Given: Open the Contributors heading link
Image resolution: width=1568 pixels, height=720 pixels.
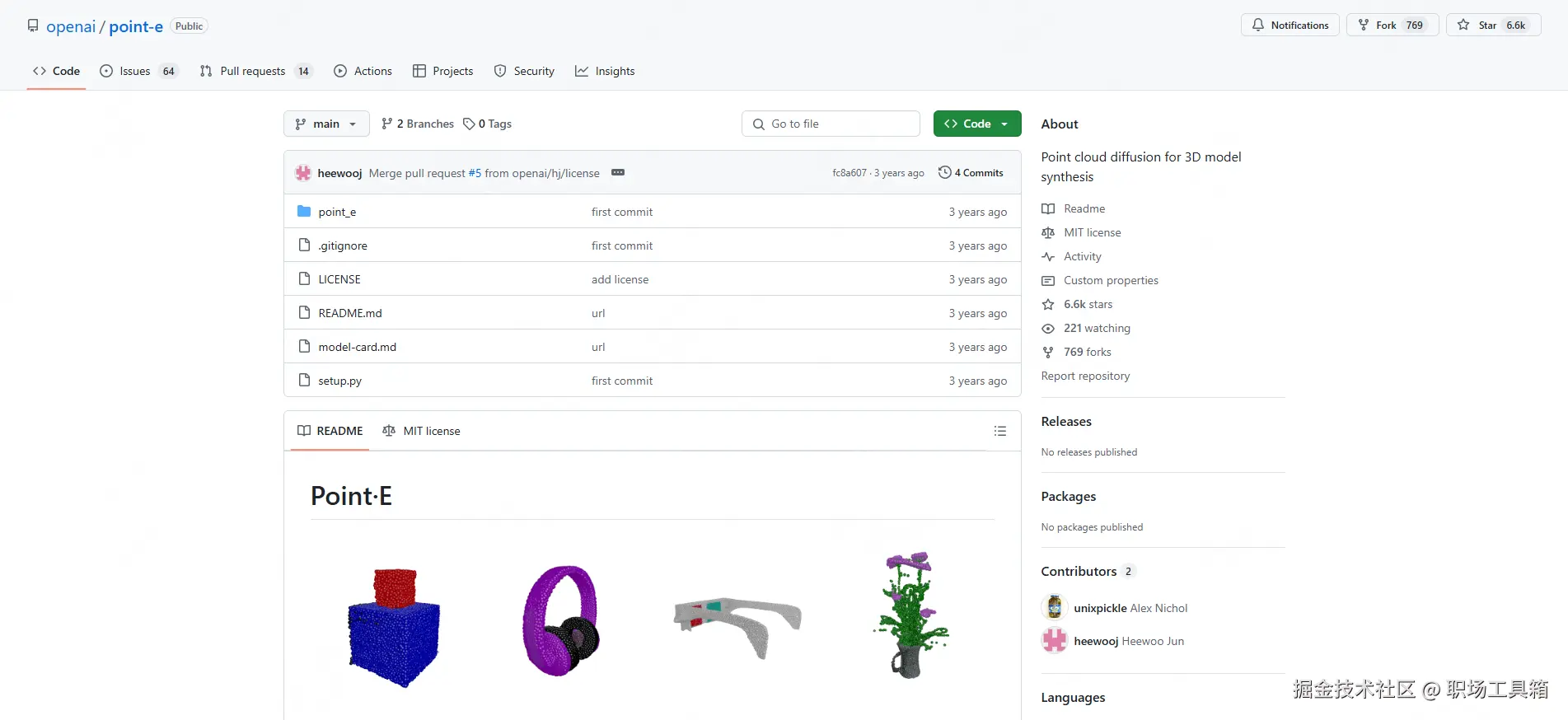Looking at the screenshot, I should (x=1088, y=571).
